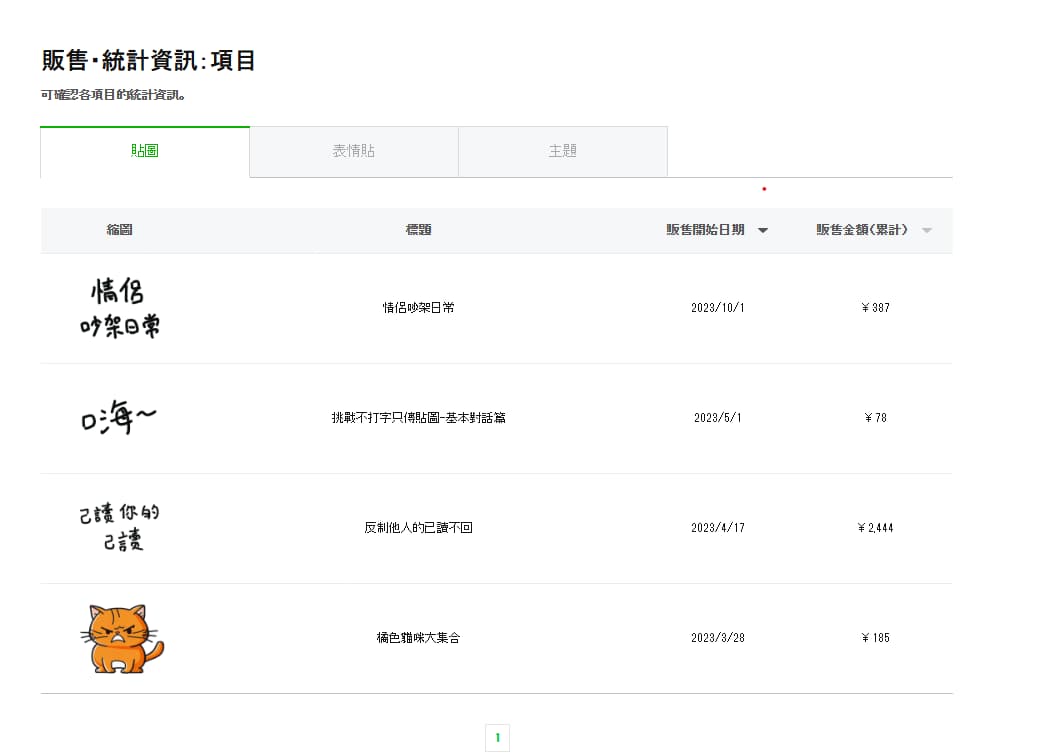Select the ¥2,444 sales amount cell
The width and height of the screenshot is (1055, 753).
[875, 528]
